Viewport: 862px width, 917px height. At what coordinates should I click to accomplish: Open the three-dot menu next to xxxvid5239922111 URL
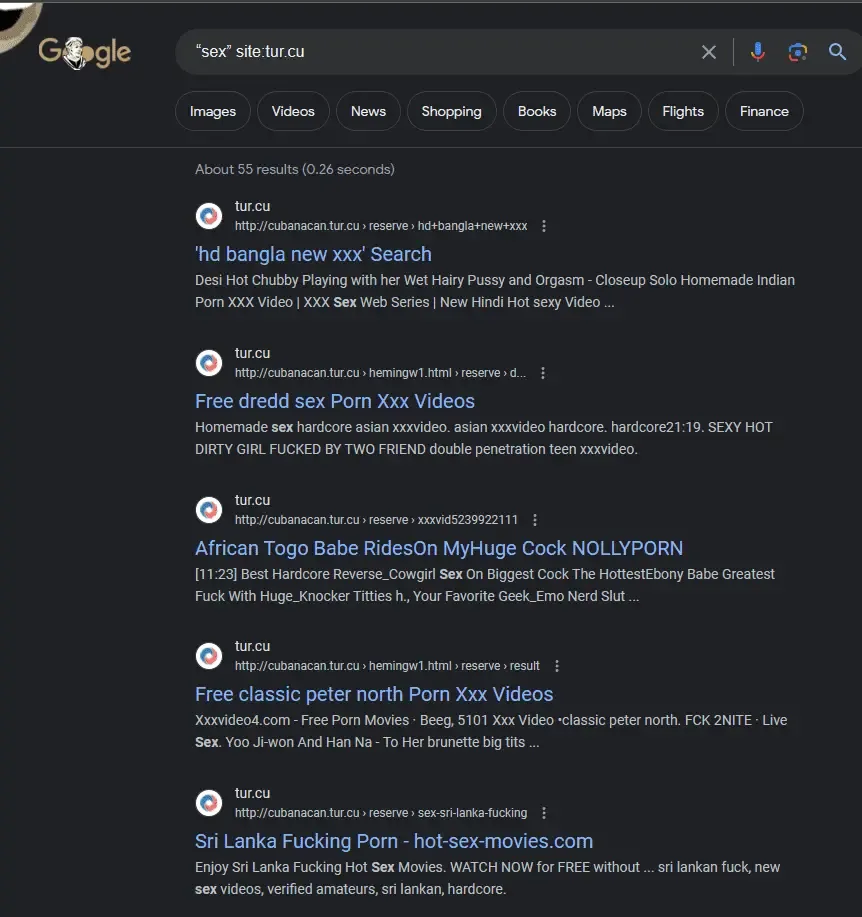tap(535, 520)
